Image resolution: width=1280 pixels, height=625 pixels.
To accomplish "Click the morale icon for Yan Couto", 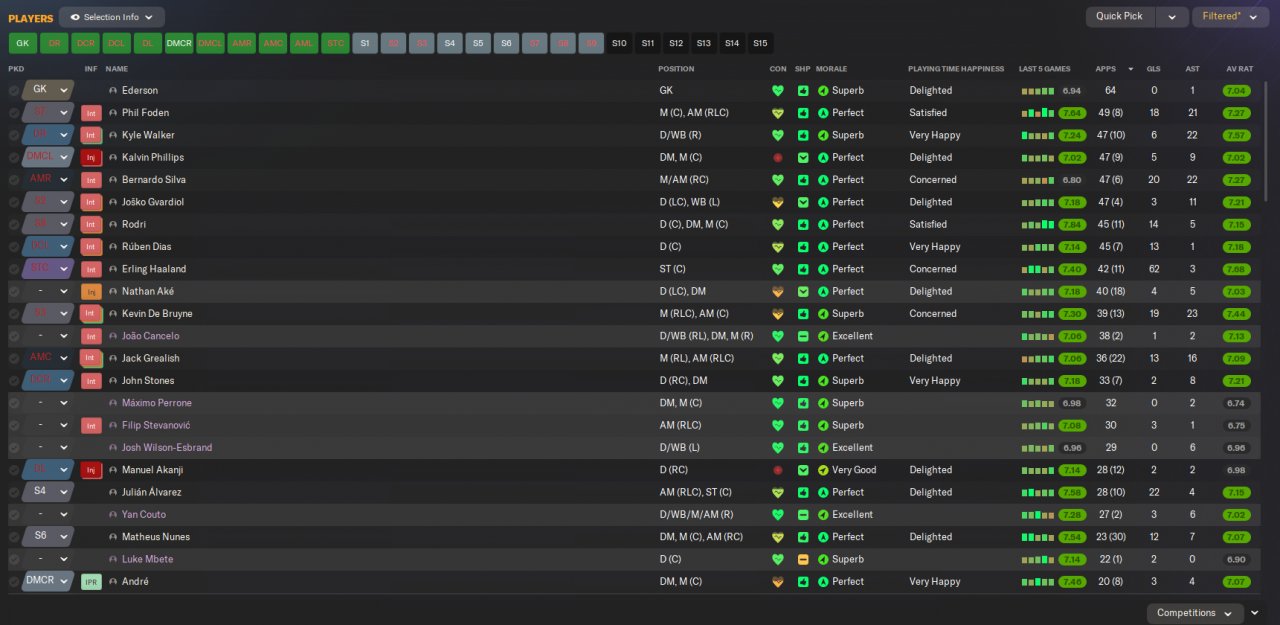I will coord(823,515).
